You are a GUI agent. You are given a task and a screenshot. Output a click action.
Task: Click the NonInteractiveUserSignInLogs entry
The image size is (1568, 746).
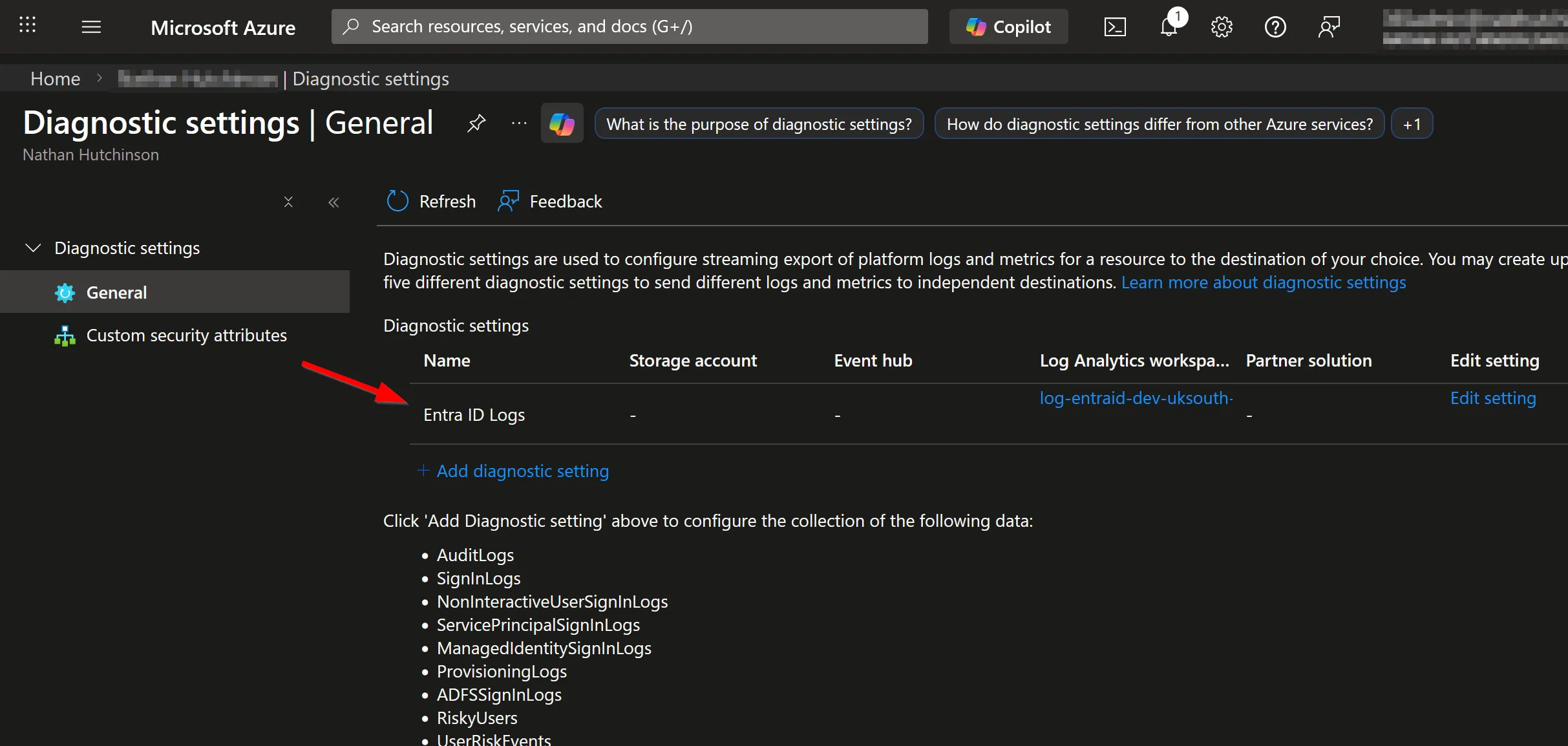[x=552, y=602]
